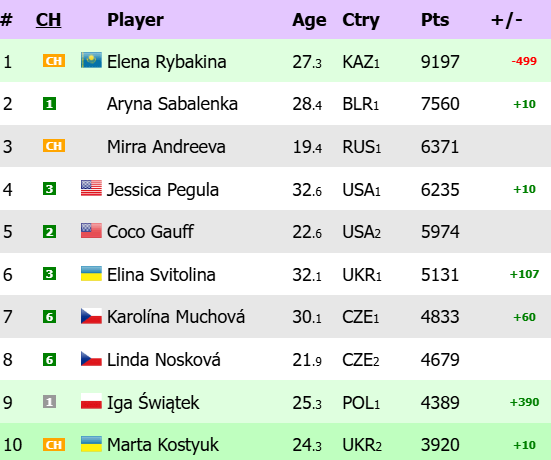Click the +390 points change for Świątek
Screen dimensions: 551x460
click(x=524, y=402)
